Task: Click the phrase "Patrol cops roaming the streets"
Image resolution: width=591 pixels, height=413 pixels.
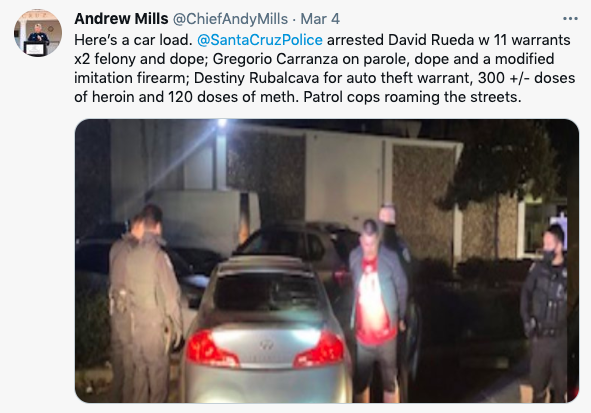Action: point(410,97)
